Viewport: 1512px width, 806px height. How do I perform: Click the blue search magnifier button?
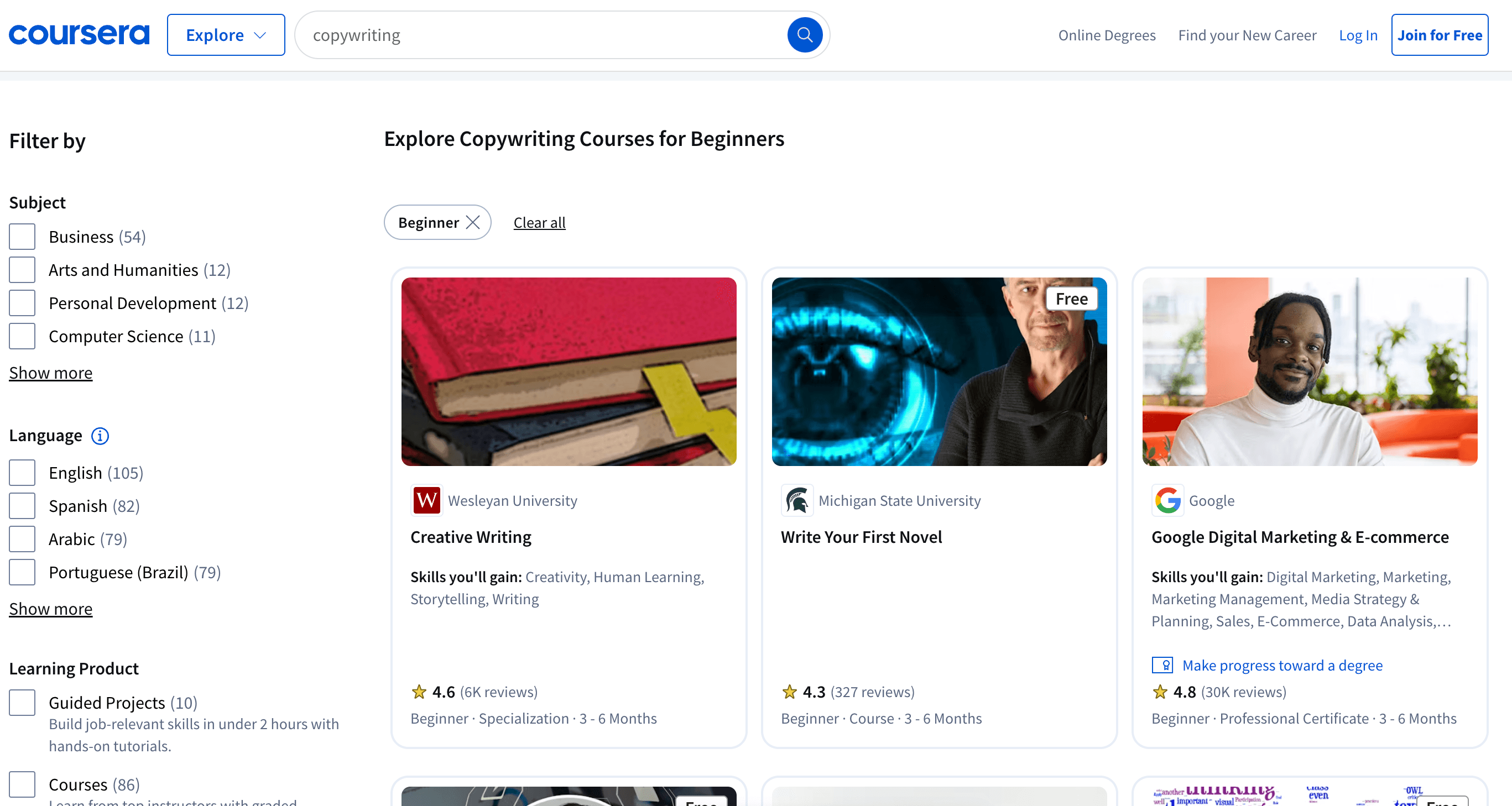click(804, 35)
